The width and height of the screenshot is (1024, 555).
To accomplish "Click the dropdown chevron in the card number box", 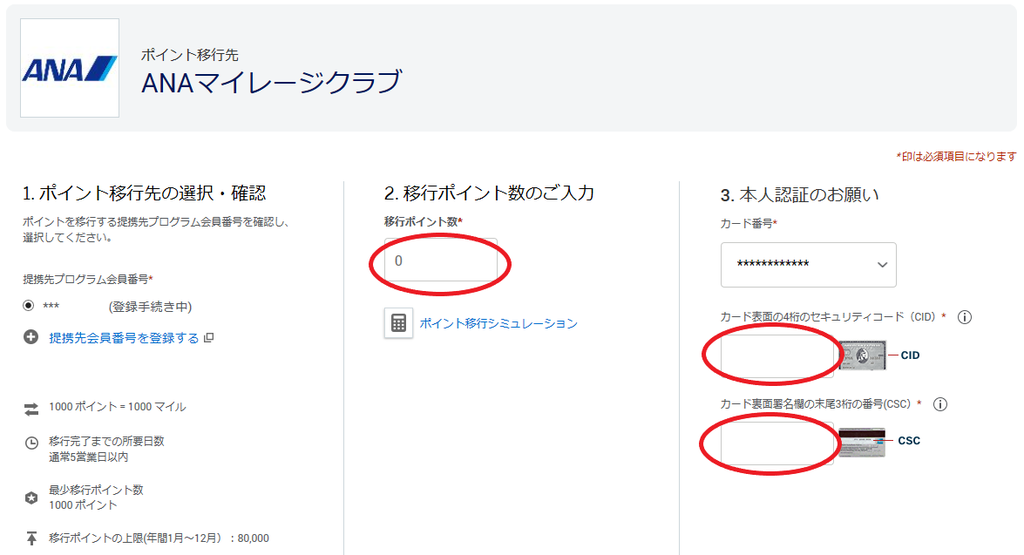I will 882,264.
